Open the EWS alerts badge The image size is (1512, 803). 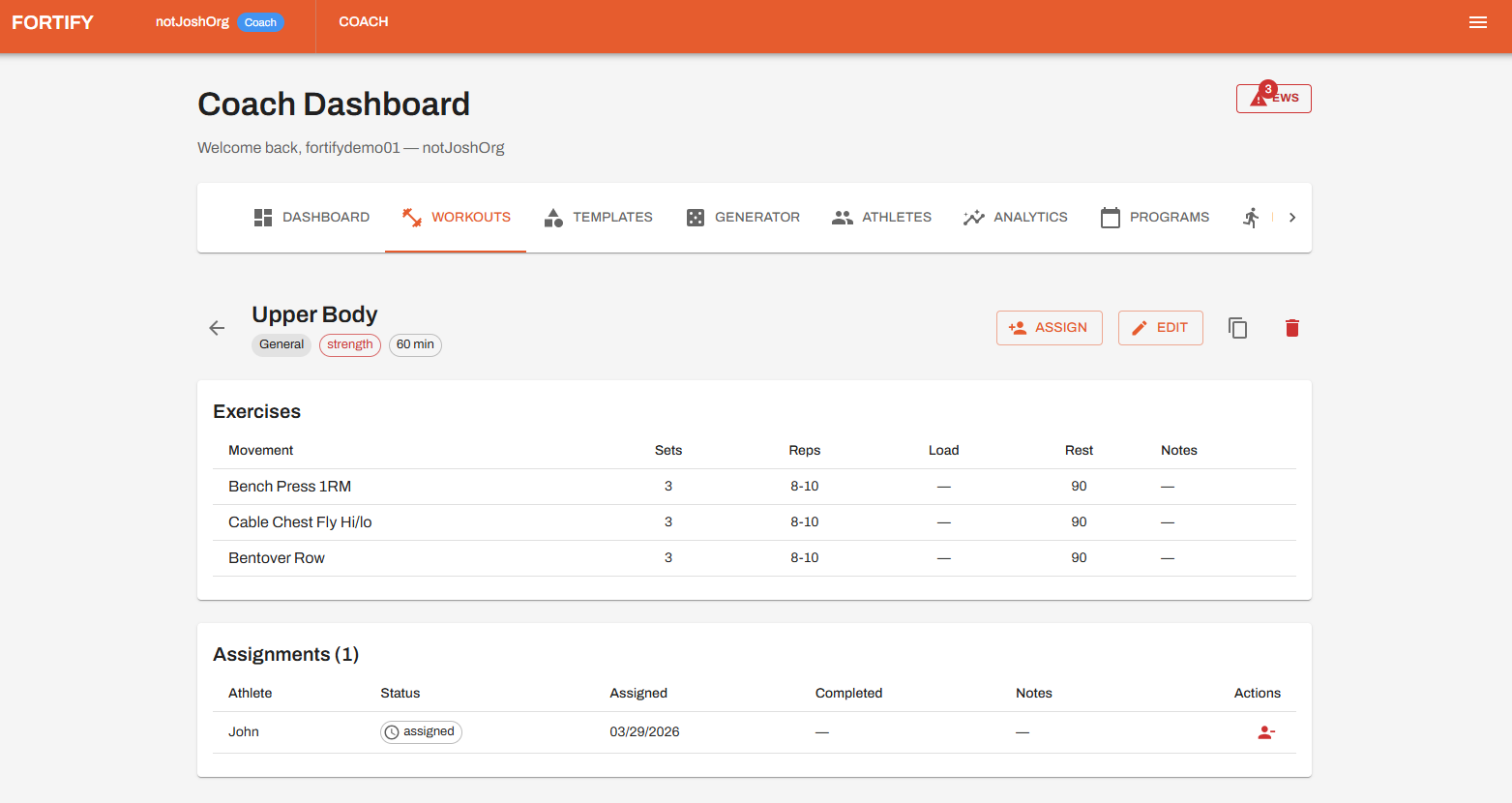1273,99
